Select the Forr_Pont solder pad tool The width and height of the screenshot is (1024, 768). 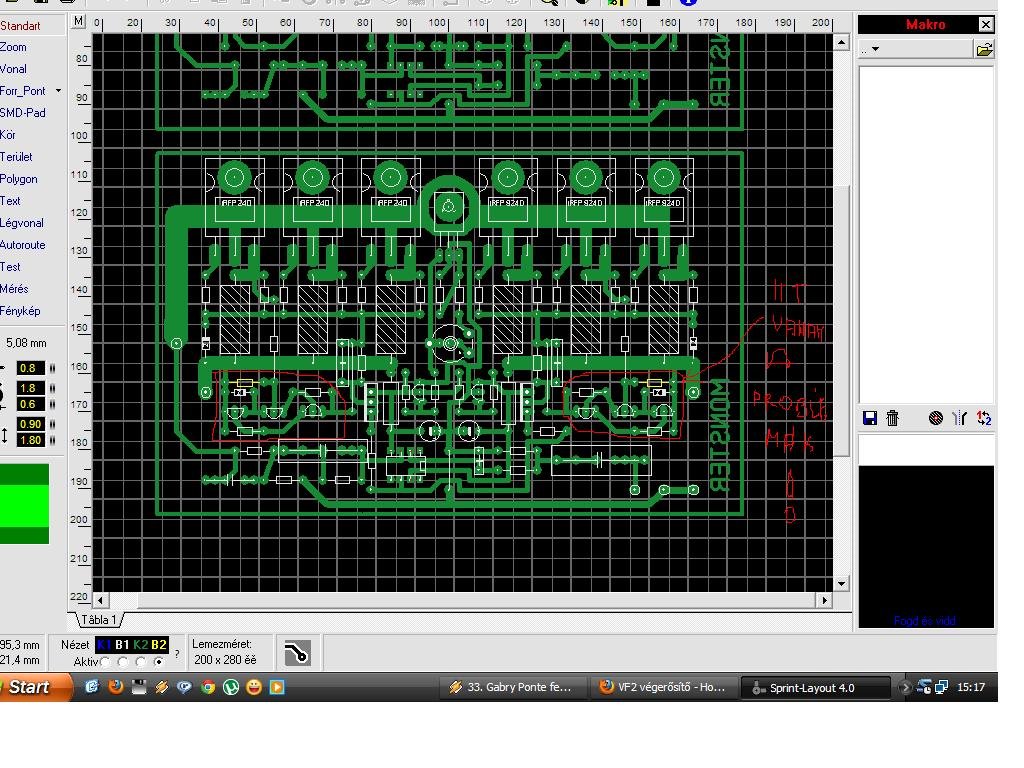[x=25, y=91]
